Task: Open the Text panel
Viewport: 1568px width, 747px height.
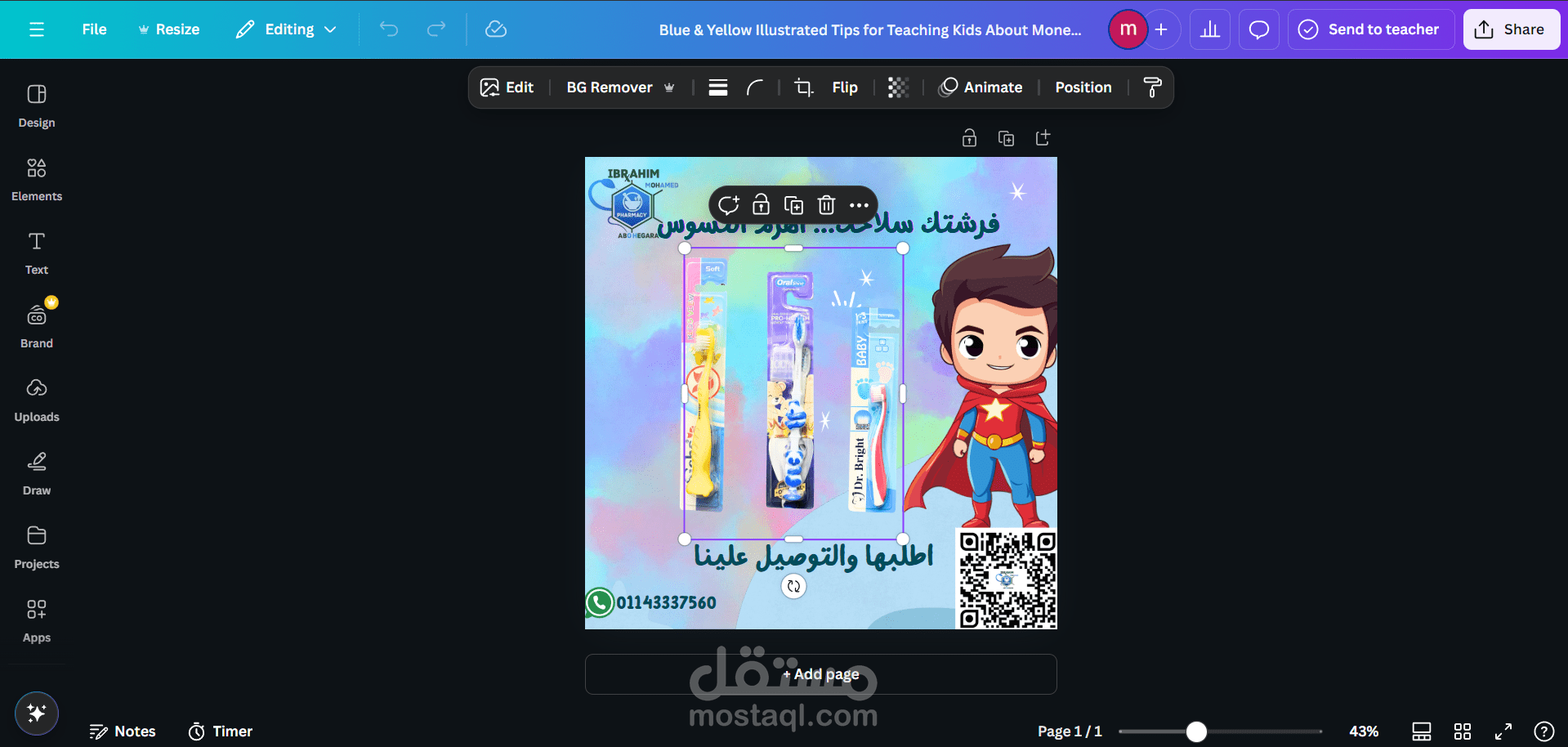Action: click(37, 253)
